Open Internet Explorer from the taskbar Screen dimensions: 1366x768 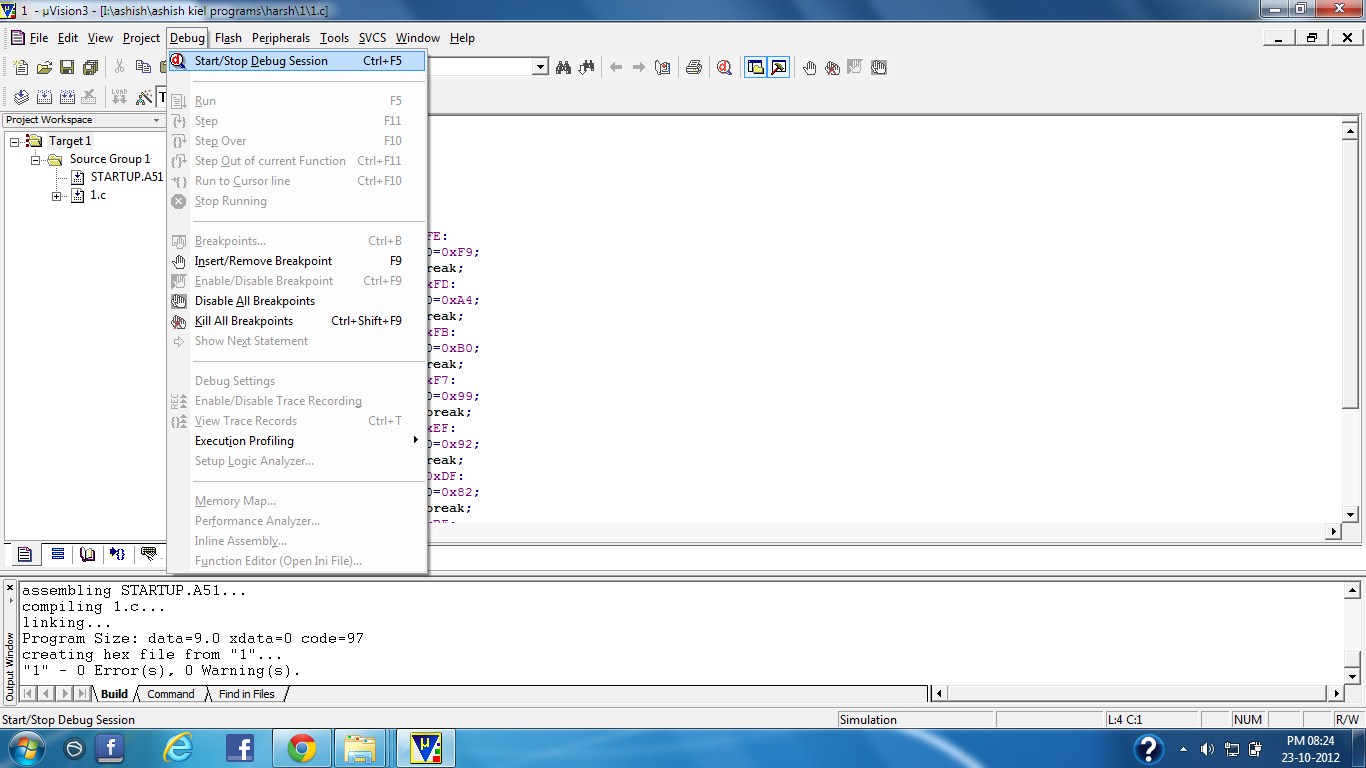pyautogui.click(x=179, y=748)
